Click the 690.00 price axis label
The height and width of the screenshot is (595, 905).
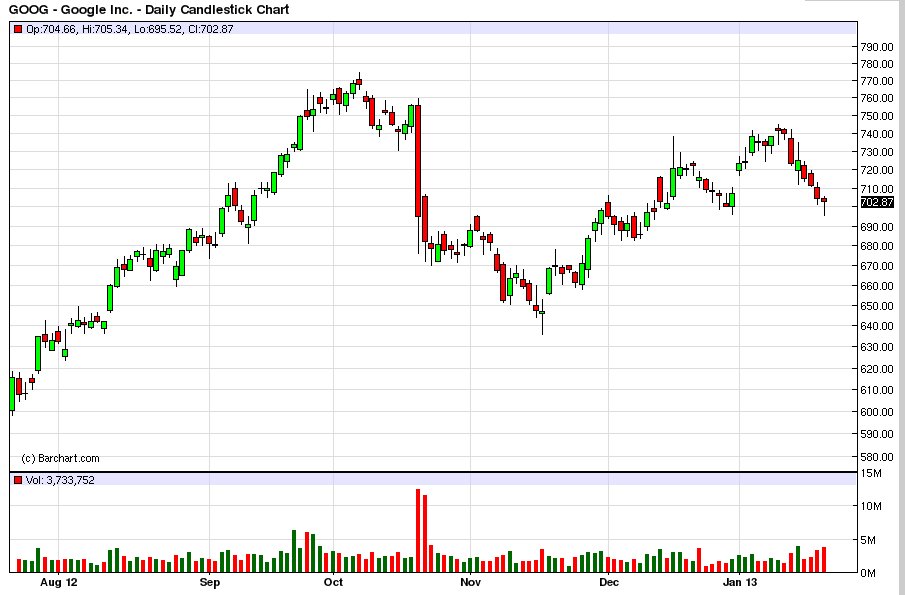pos(877,227)
